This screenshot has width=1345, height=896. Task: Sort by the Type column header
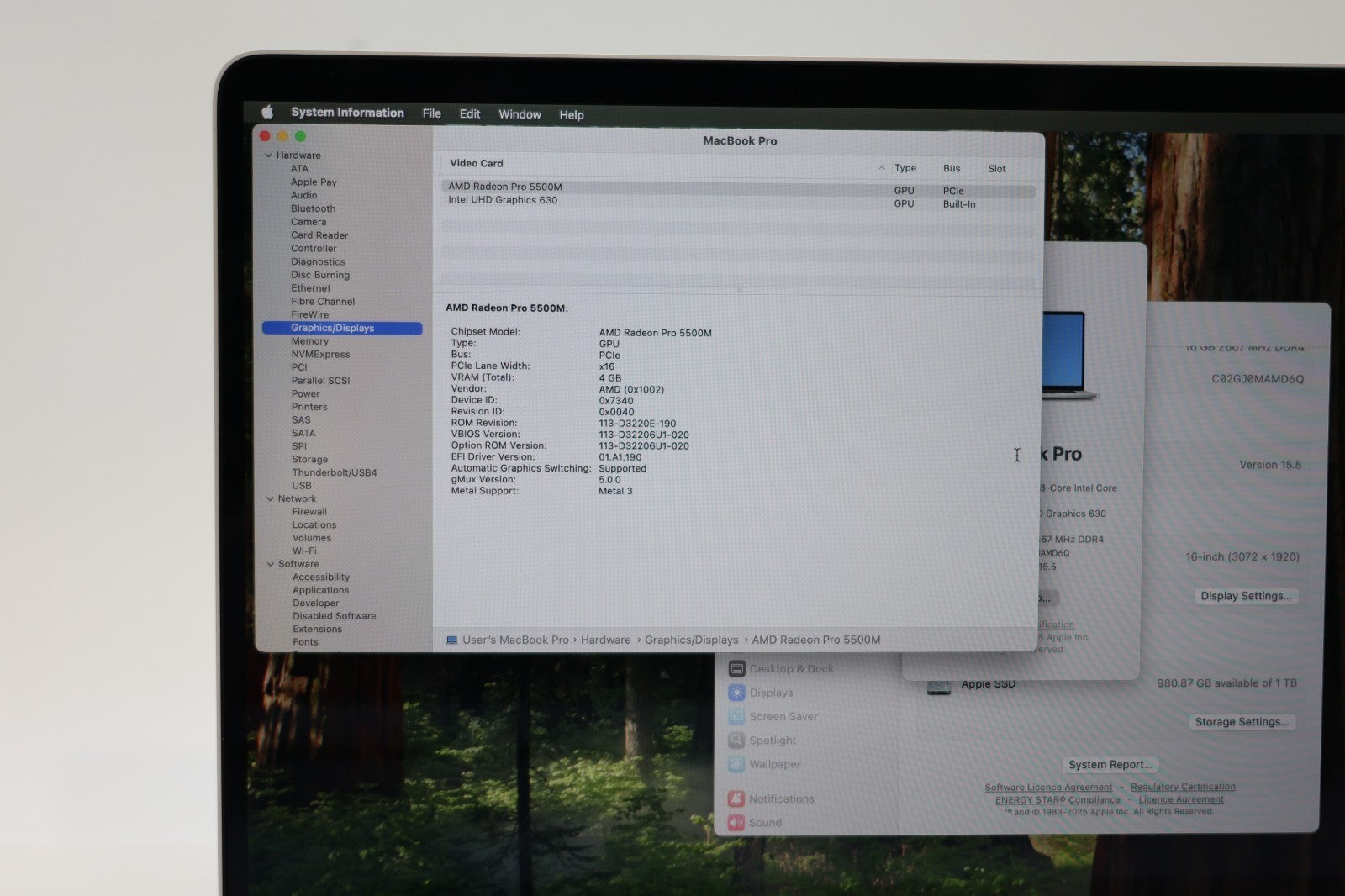[x=905, y=168]
